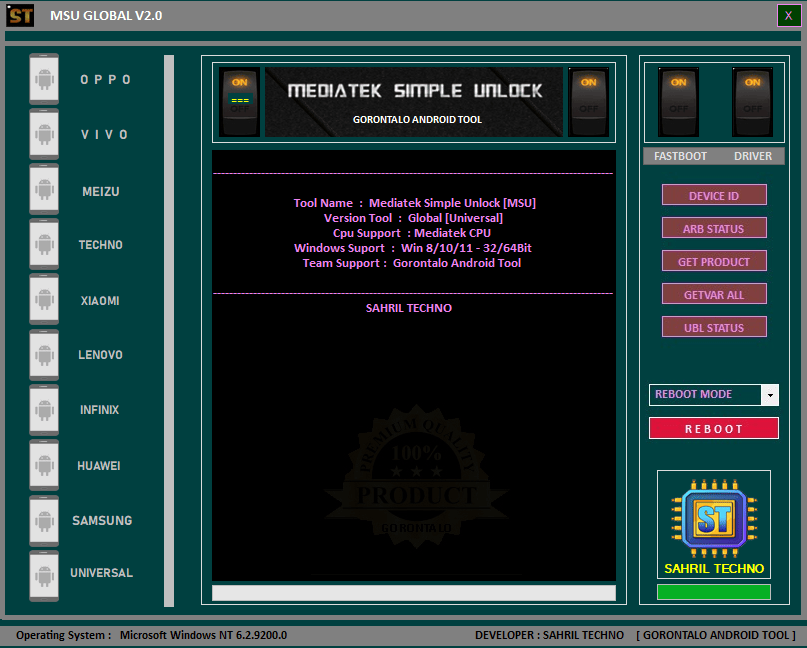Click the green progress bar
Viewport: 807px width, 648px height.
(x=713, y=592)
